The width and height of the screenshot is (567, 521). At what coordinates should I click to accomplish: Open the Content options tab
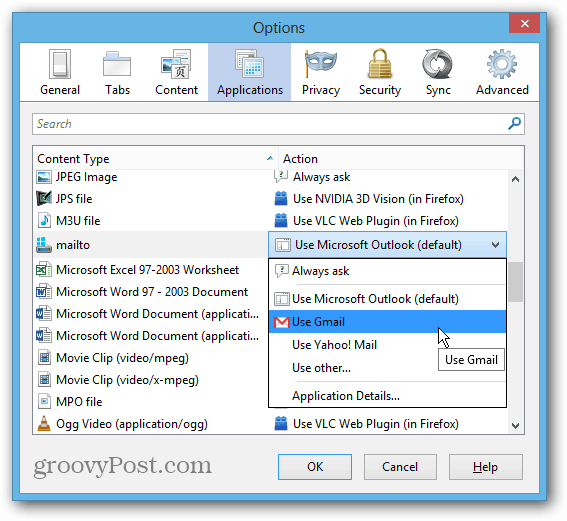point(176,72)
